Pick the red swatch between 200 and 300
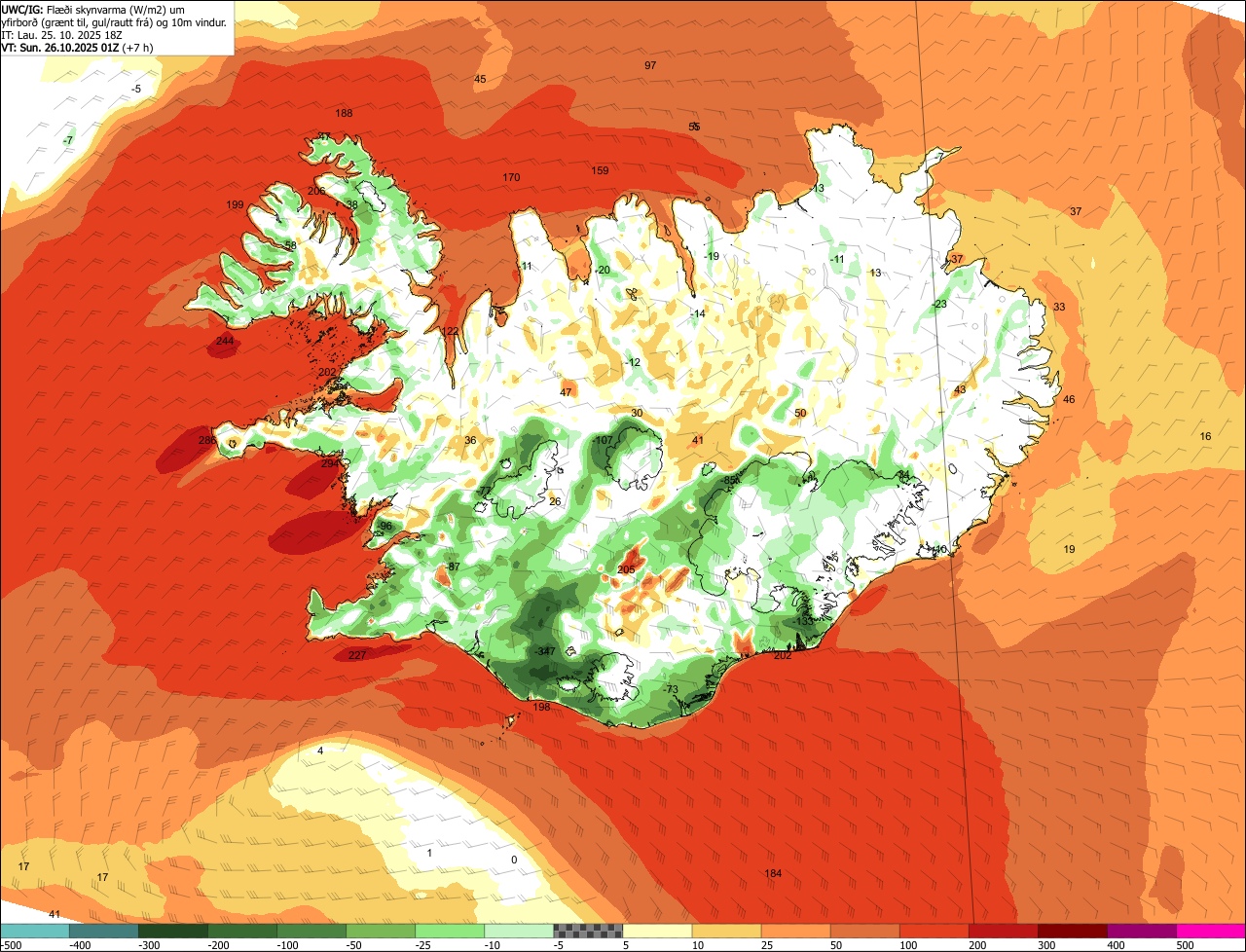This screenshot has width=1246, height=952. tap(1003, 931)
